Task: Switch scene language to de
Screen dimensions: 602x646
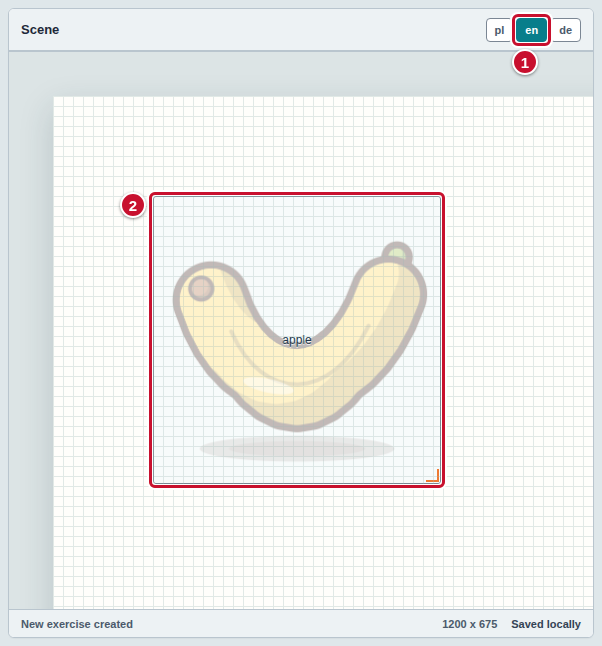Action: pyautogui.click(x=565, y=30)
